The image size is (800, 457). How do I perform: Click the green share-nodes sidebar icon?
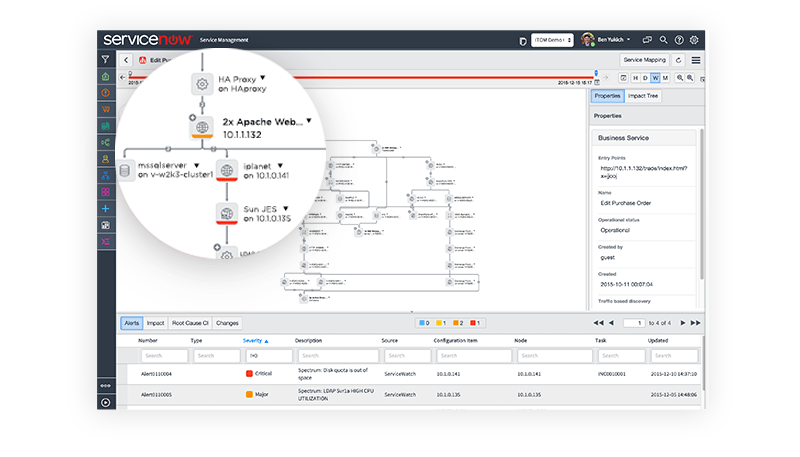point(106,142)
